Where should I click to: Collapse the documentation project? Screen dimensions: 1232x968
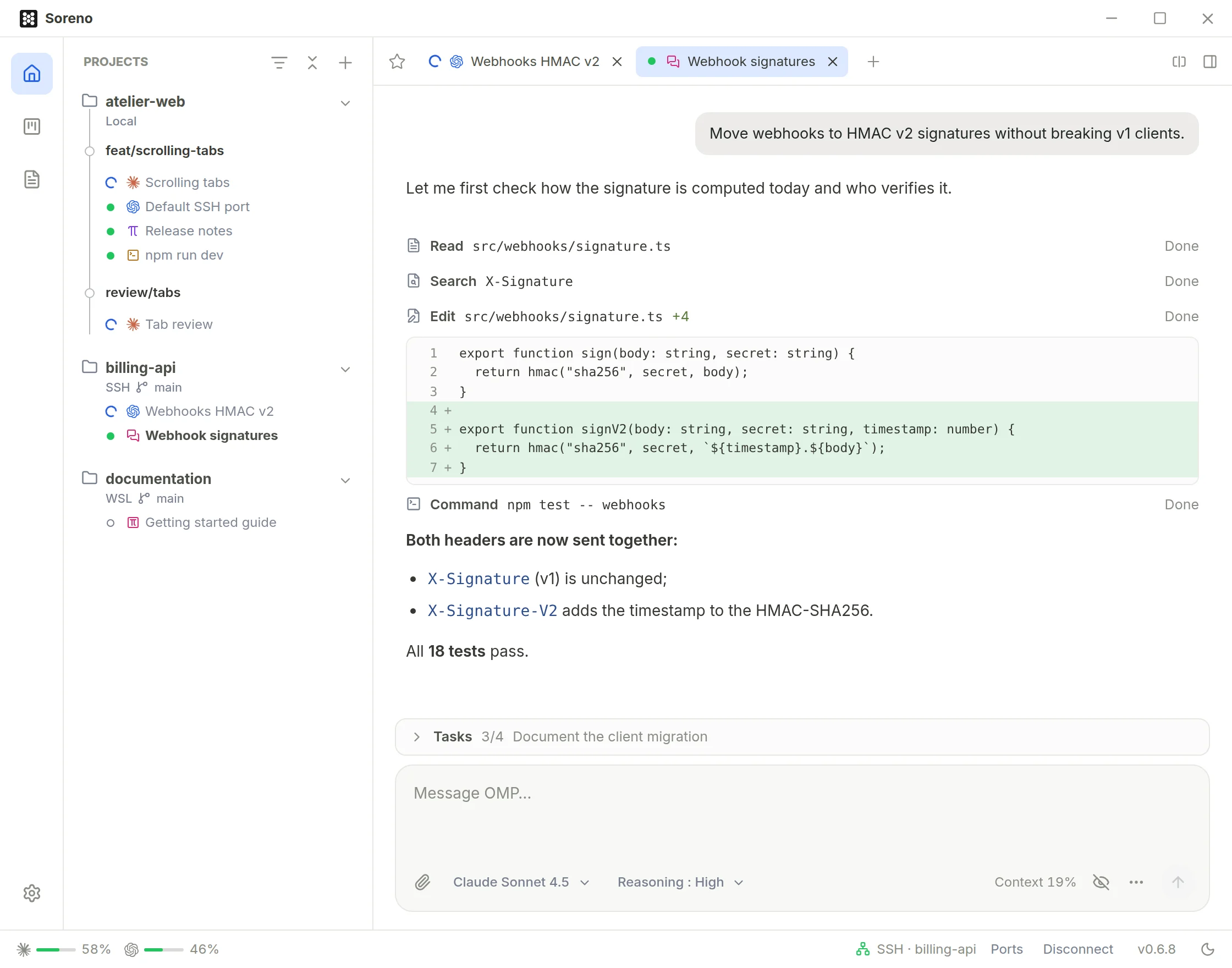pyautogui.click(x=345, y=481)
